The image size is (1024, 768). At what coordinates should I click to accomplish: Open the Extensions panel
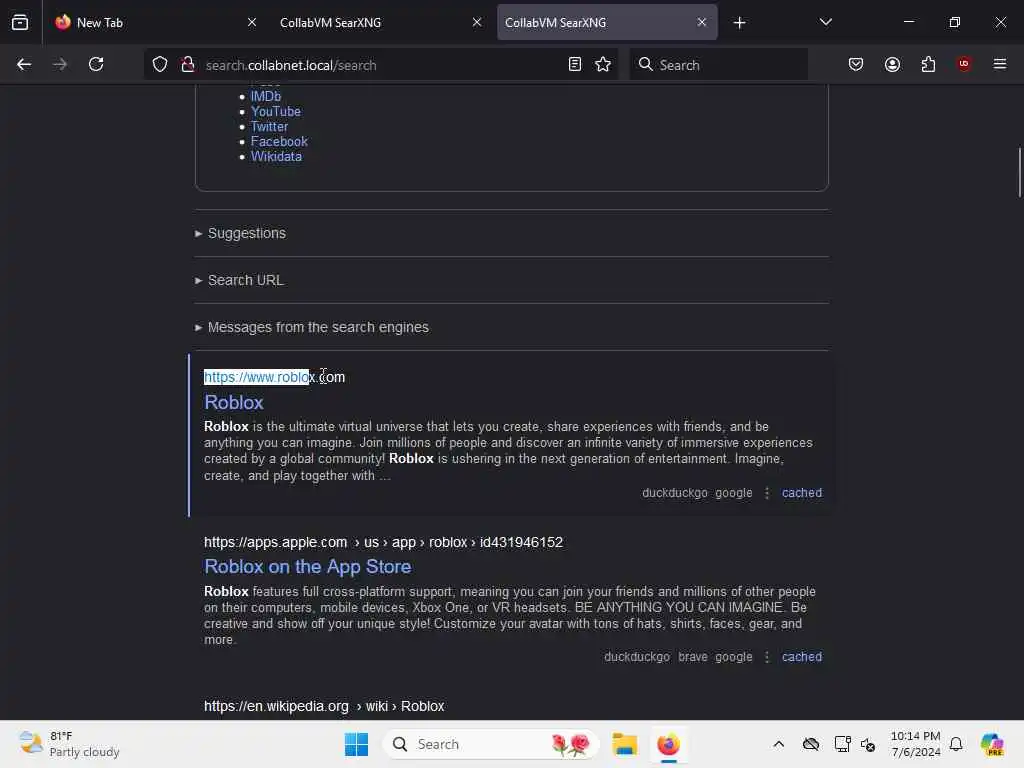(x=928, y=65)
